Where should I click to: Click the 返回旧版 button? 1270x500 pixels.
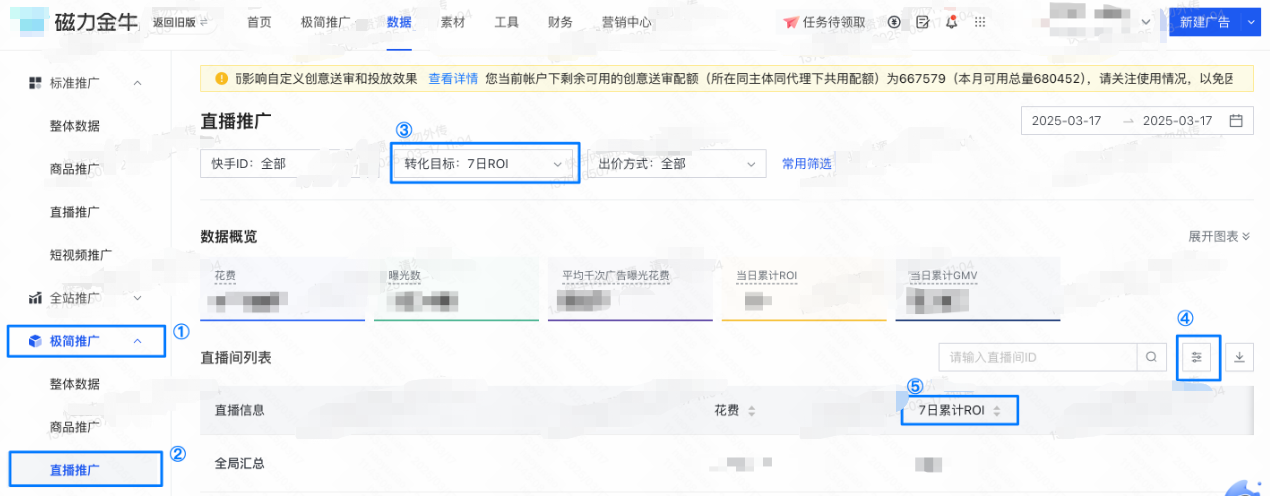pos(181,22)
